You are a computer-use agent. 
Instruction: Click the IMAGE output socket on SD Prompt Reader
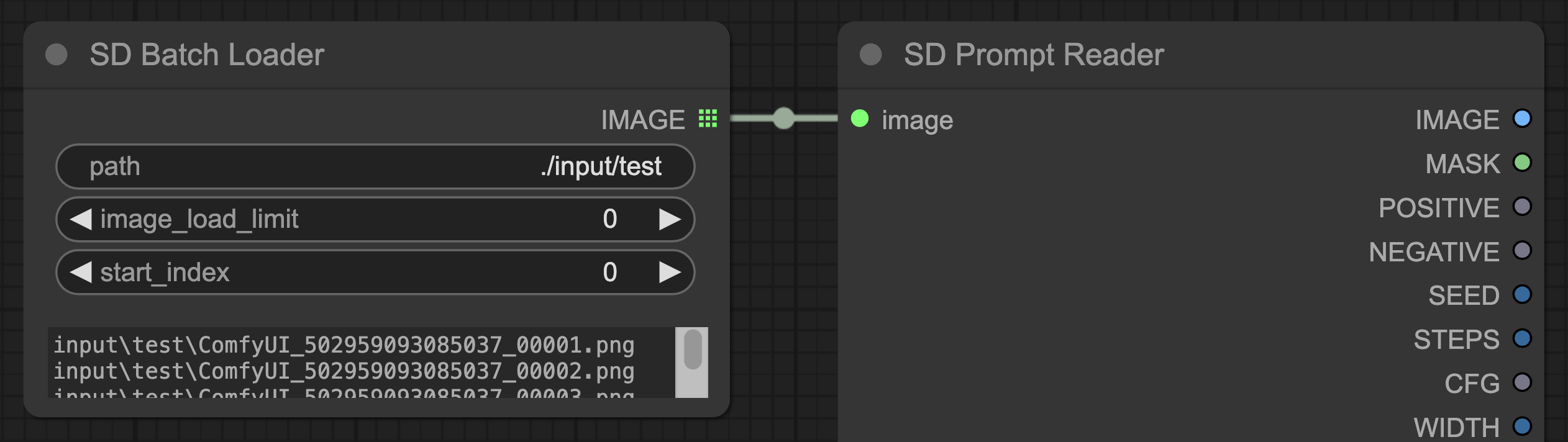click(x=1522, y=118)
